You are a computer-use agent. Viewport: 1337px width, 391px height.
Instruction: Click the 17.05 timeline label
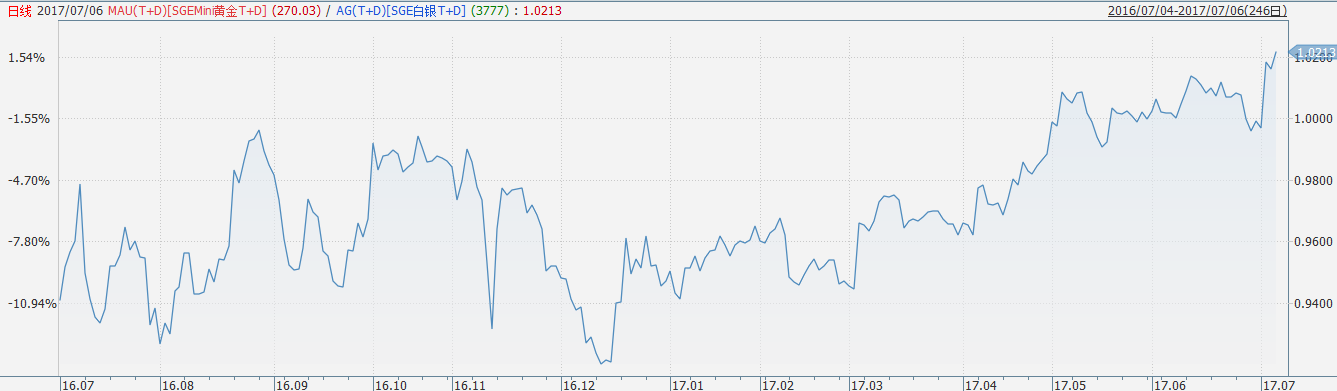click(1071, 384)
